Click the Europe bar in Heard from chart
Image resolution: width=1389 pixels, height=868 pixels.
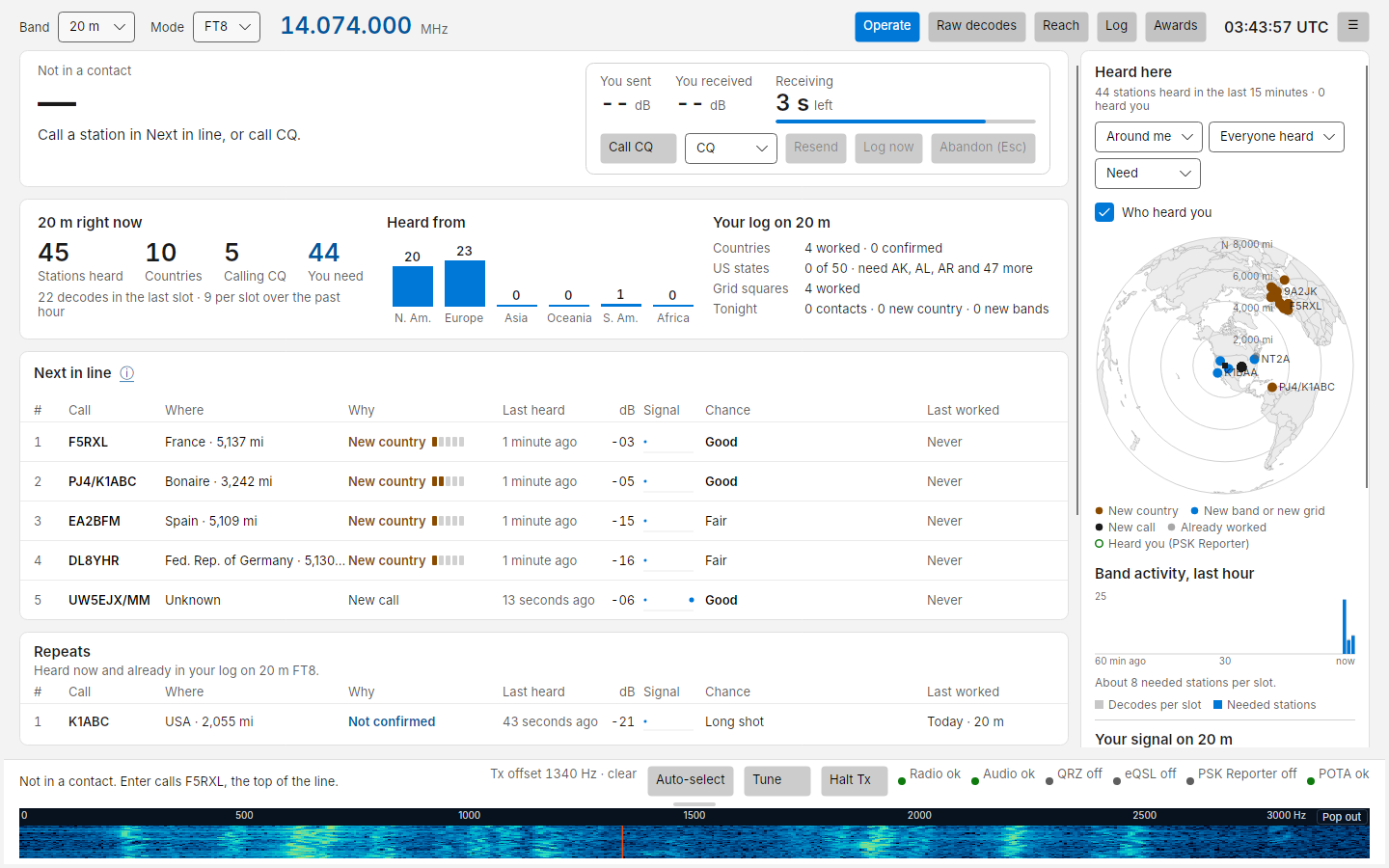(x=465, y=284)
